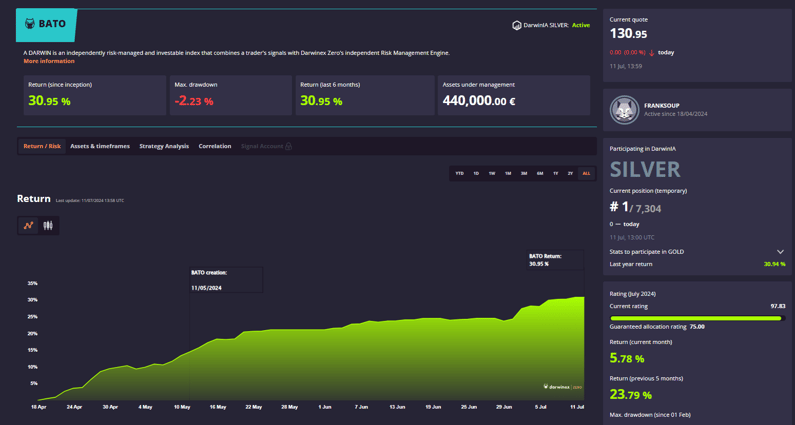Click the red down arrow in Current quote

coord(651,53)
